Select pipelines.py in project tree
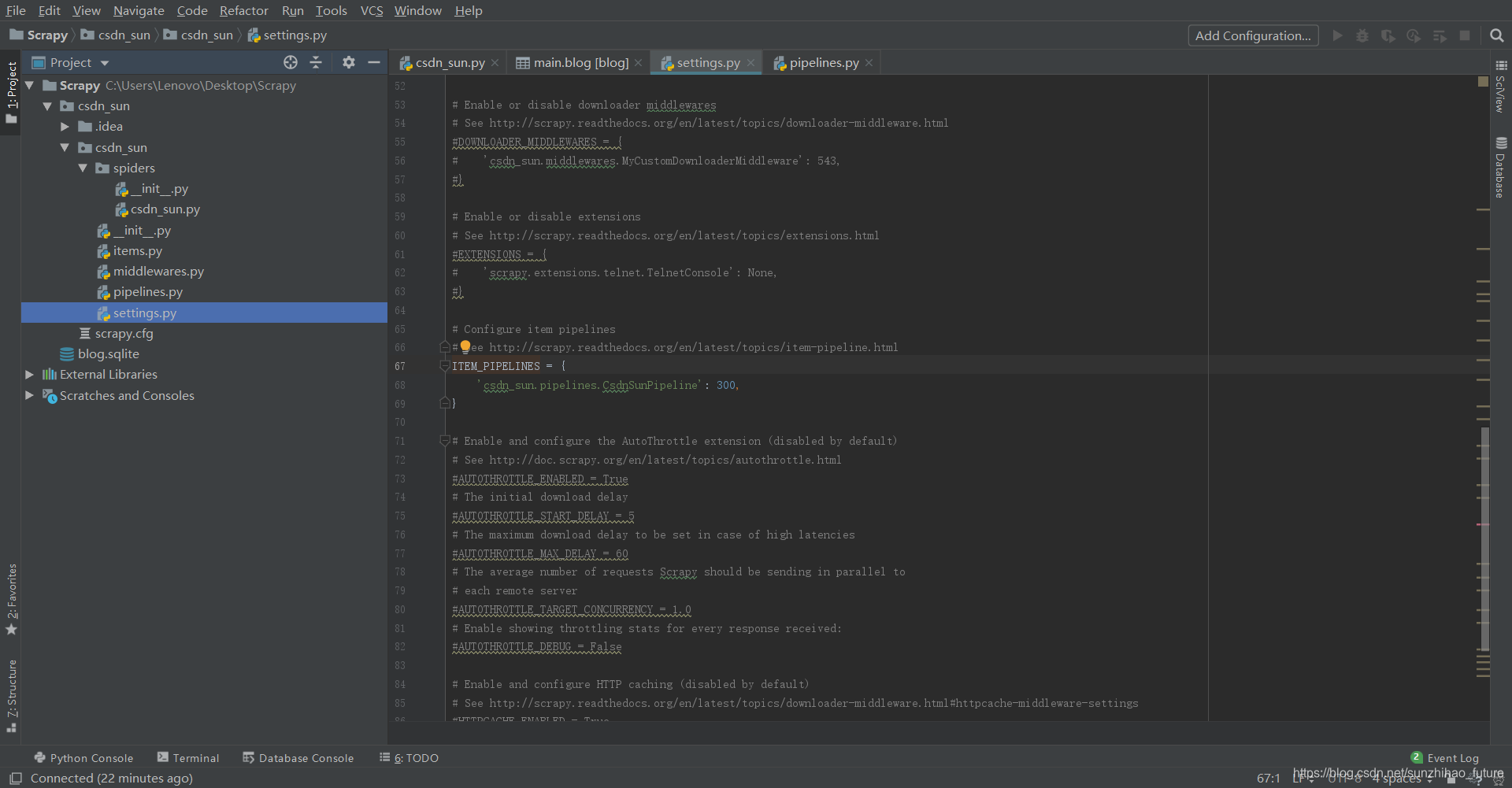The width and height of the screenshot is (1512, 788). click(148, 291)
